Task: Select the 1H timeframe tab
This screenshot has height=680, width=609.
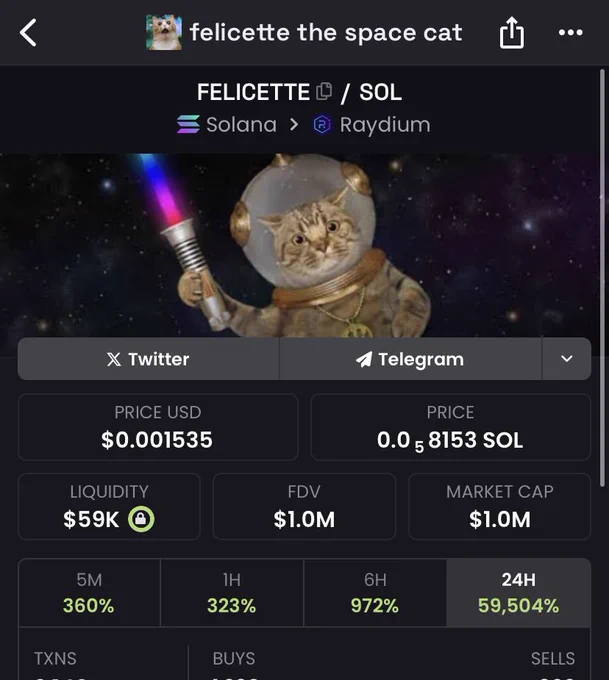Action: [x=232, y=592]
